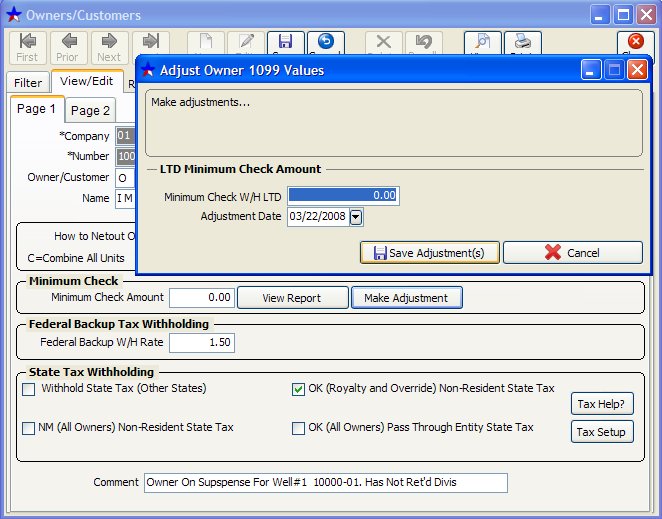
Task: Click the Recall undo arrow toolbar icon
Action: pyautogui.click(x=424, y=43)
